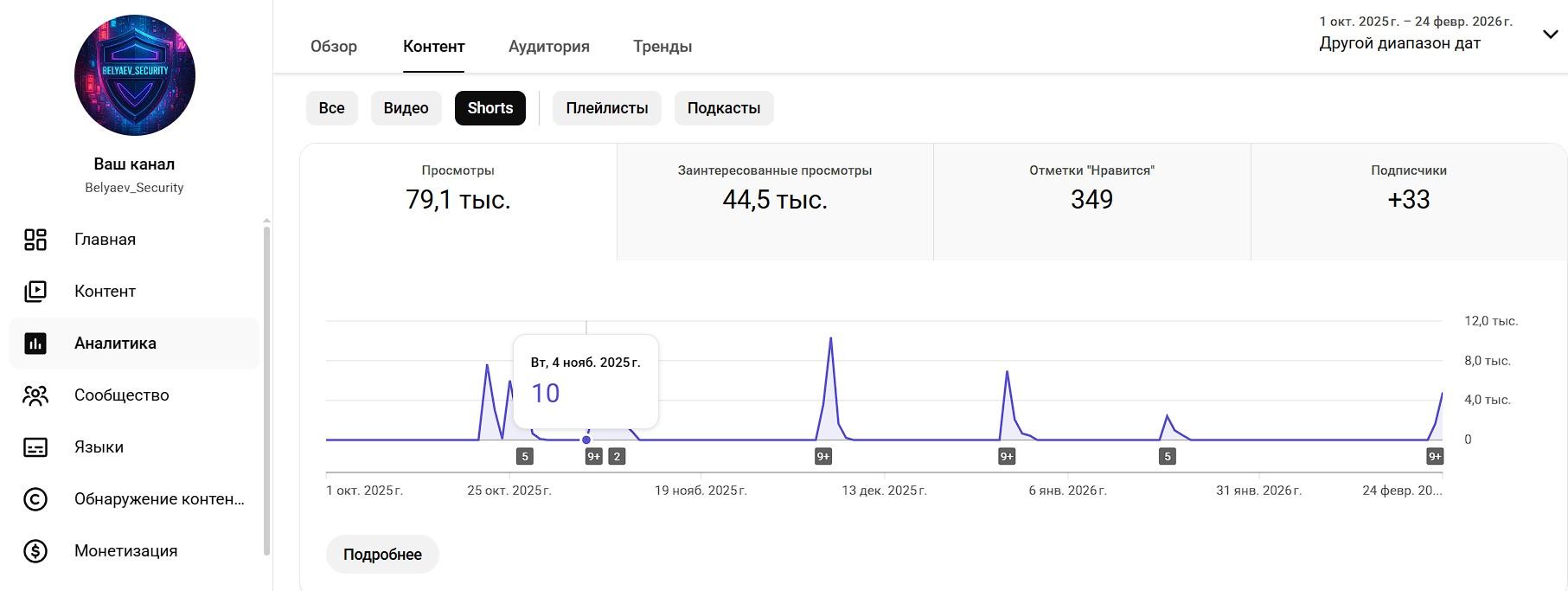Filter content by Видео chip

tap(406, 108)
